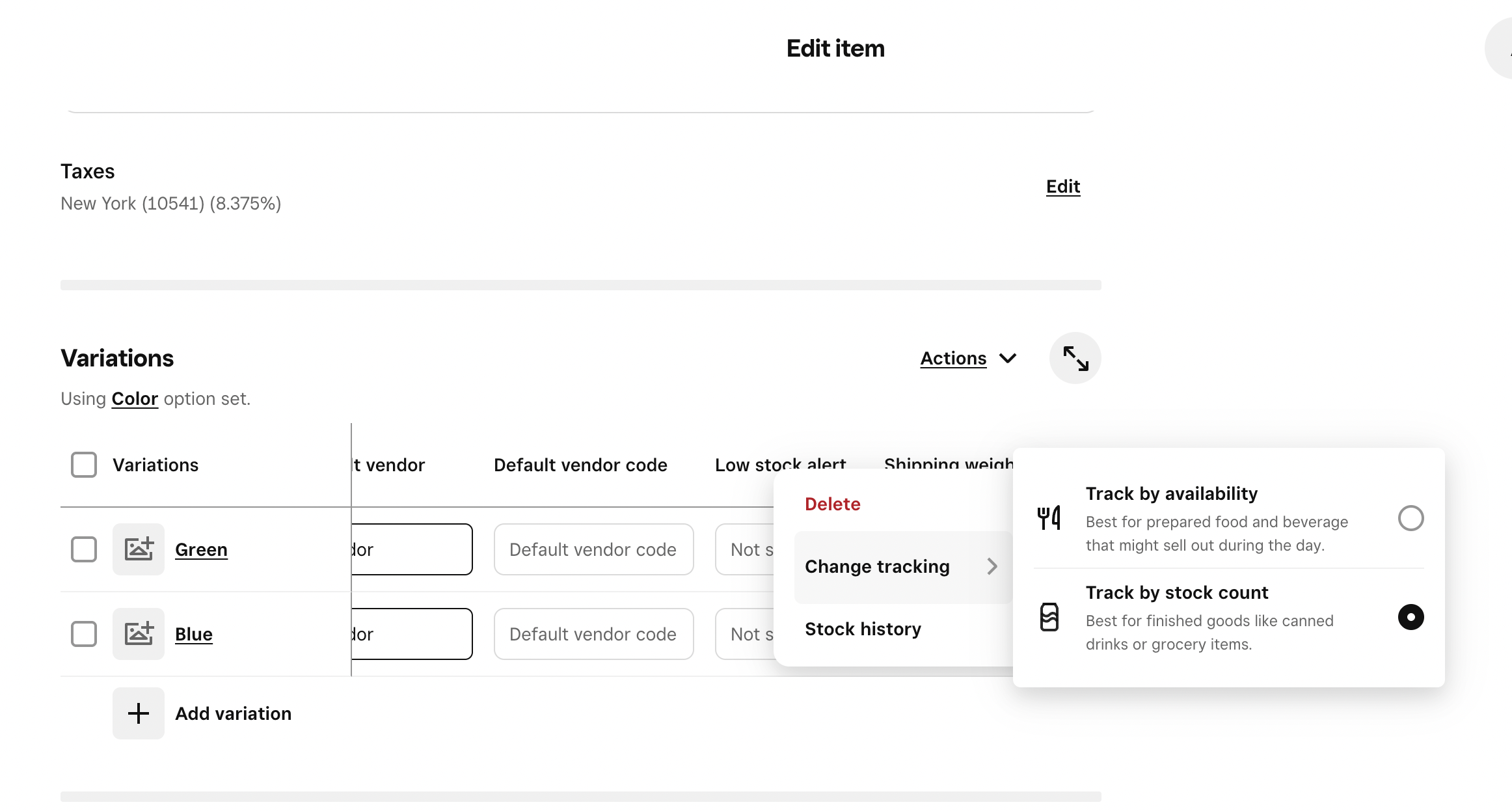Choose Delete from the context menu
The height and width of the screenshot is (811, 1512).
click(833, 504)
